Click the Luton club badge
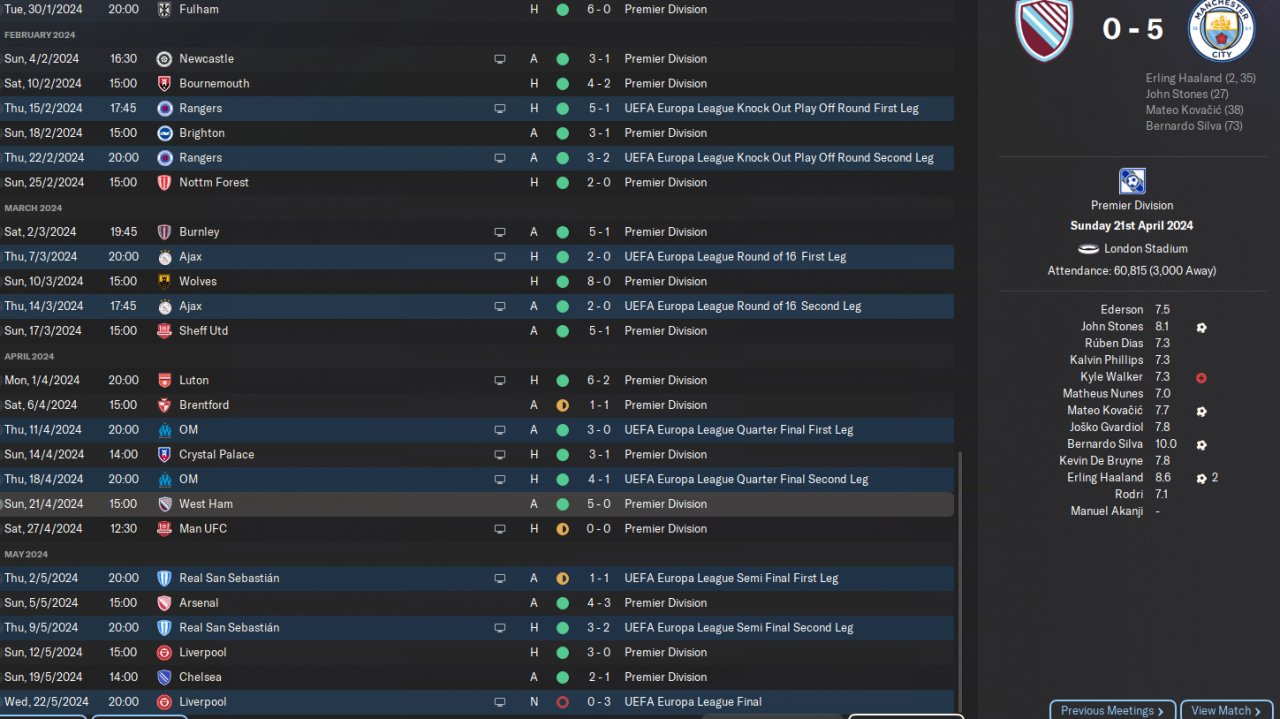 [x=165, y=381]
